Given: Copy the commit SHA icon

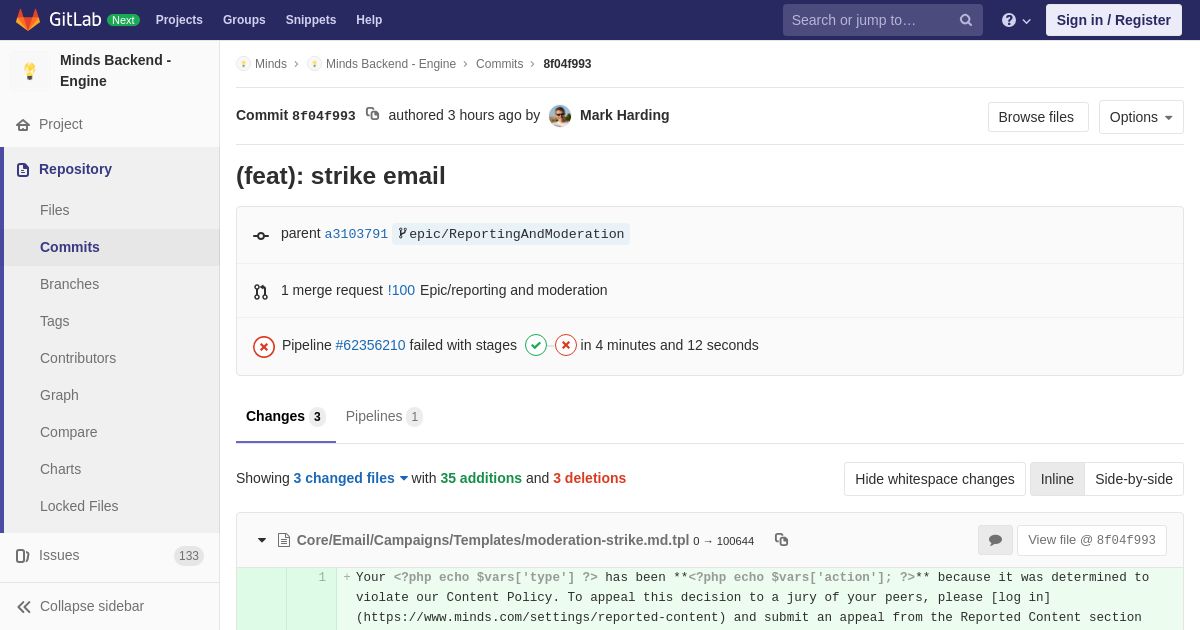Looking at the screenshot, I should (372, 114).
